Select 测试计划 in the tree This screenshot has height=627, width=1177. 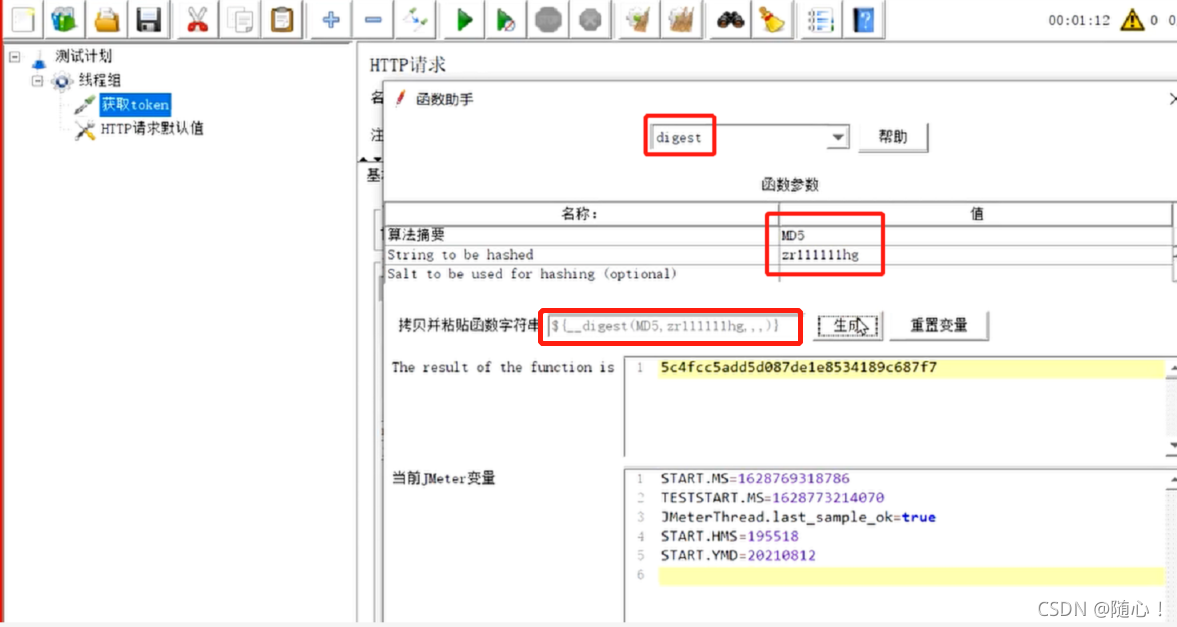point(83,56)
